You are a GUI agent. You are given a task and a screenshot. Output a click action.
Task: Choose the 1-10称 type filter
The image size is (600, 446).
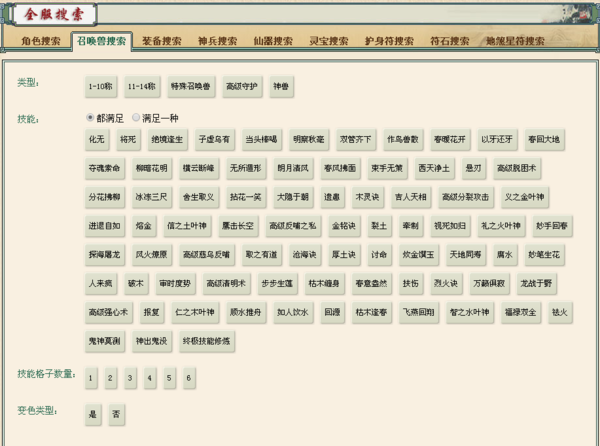100,87
